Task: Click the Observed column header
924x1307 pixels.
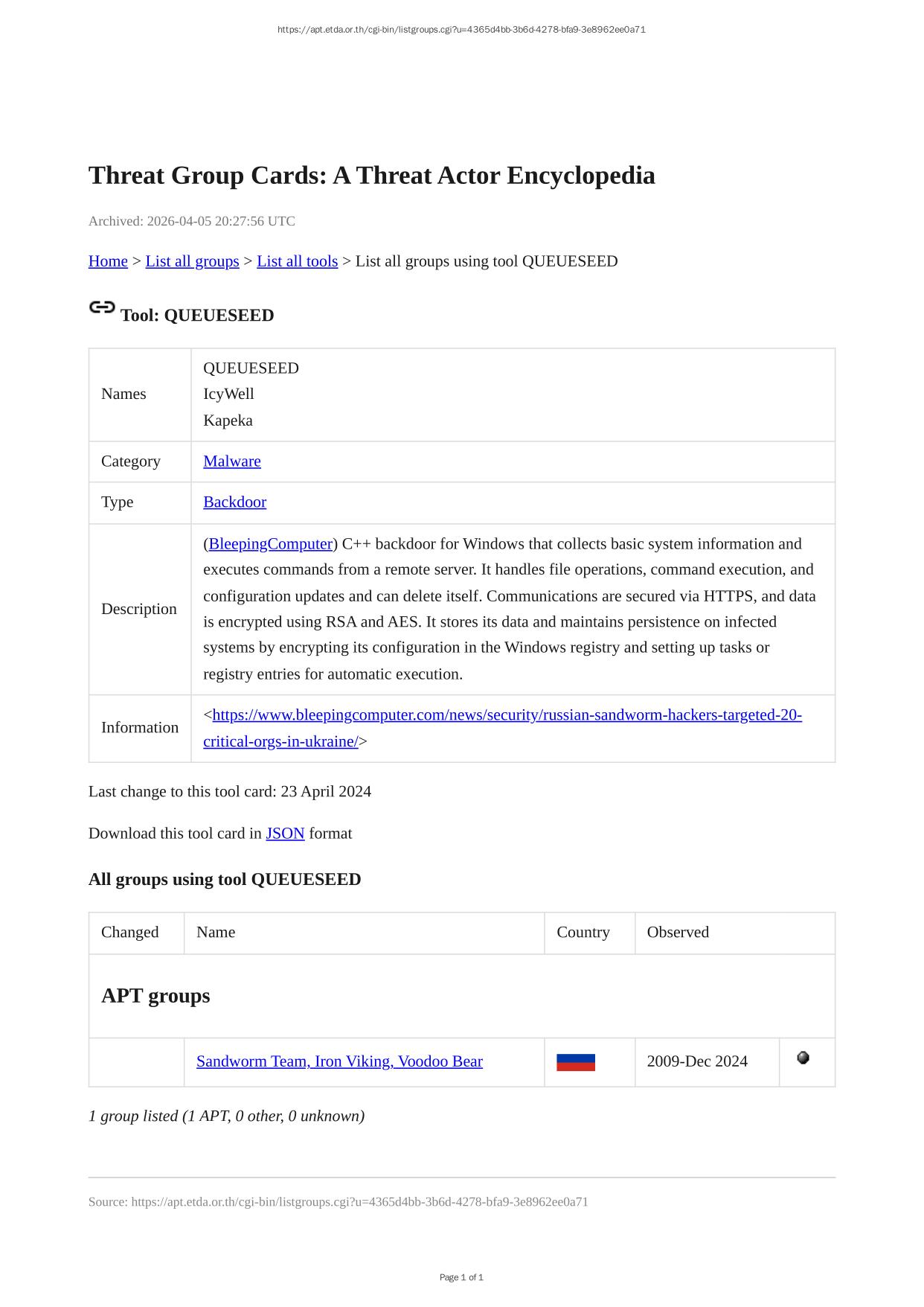Action: (x=677, y=933)
